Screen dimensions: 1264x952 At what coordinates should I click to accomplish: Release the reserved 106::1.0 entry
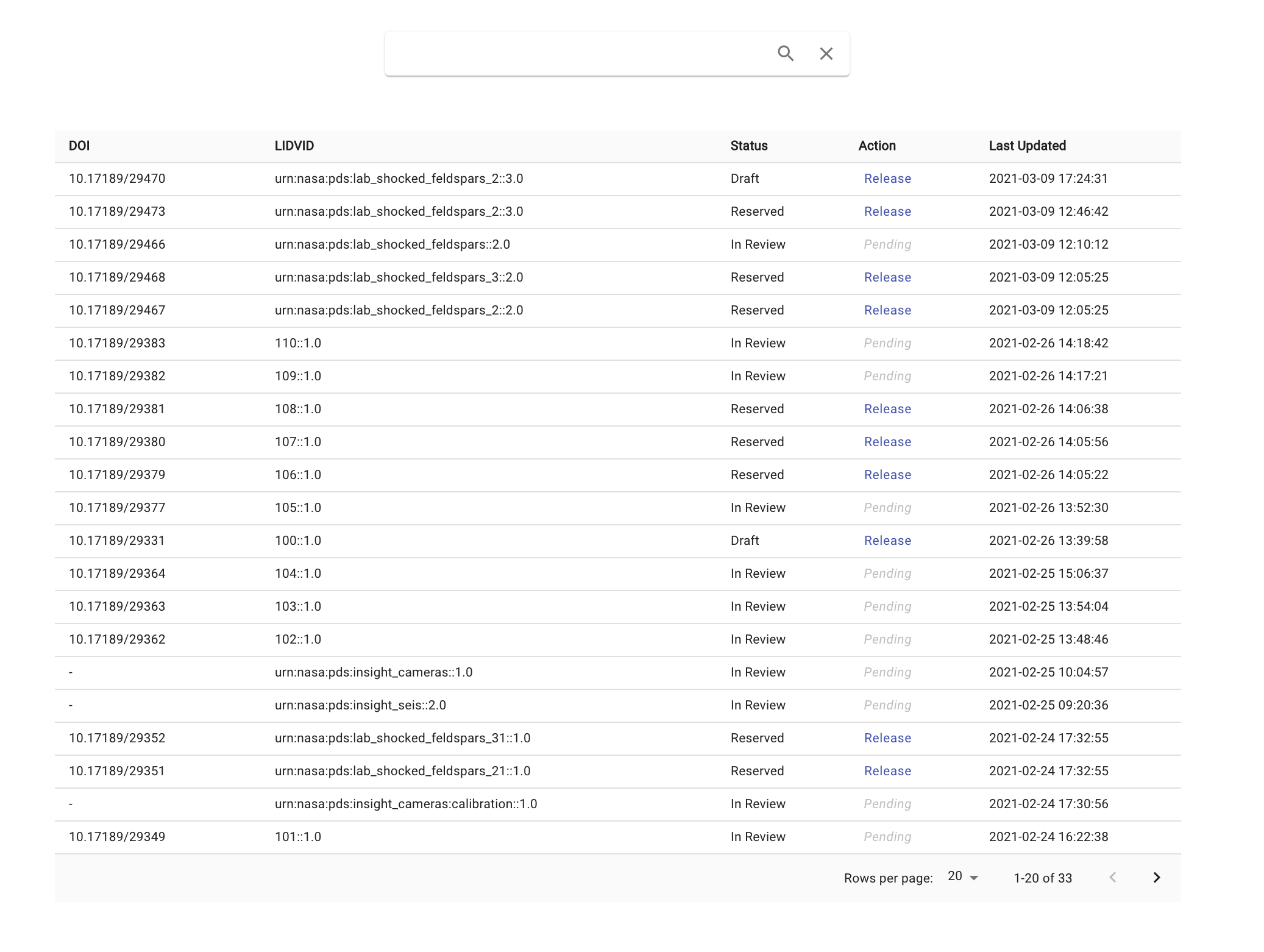coord(887,475)
